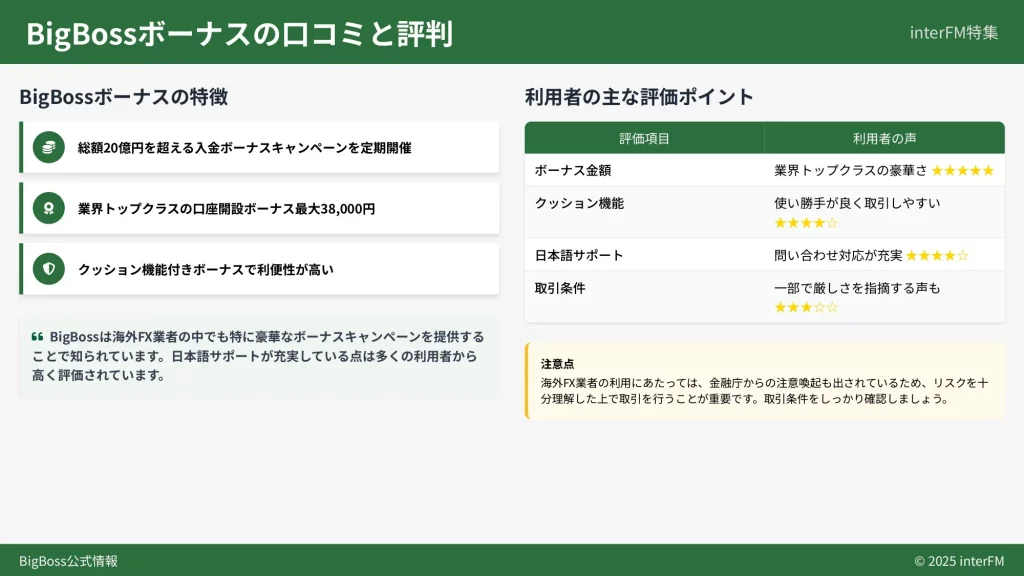This screenshot has width=1024, height=576.
Task: Select the 総額20億円 deposit bonus campaign card
Action: pyautogui.click(x=260, y=147)
